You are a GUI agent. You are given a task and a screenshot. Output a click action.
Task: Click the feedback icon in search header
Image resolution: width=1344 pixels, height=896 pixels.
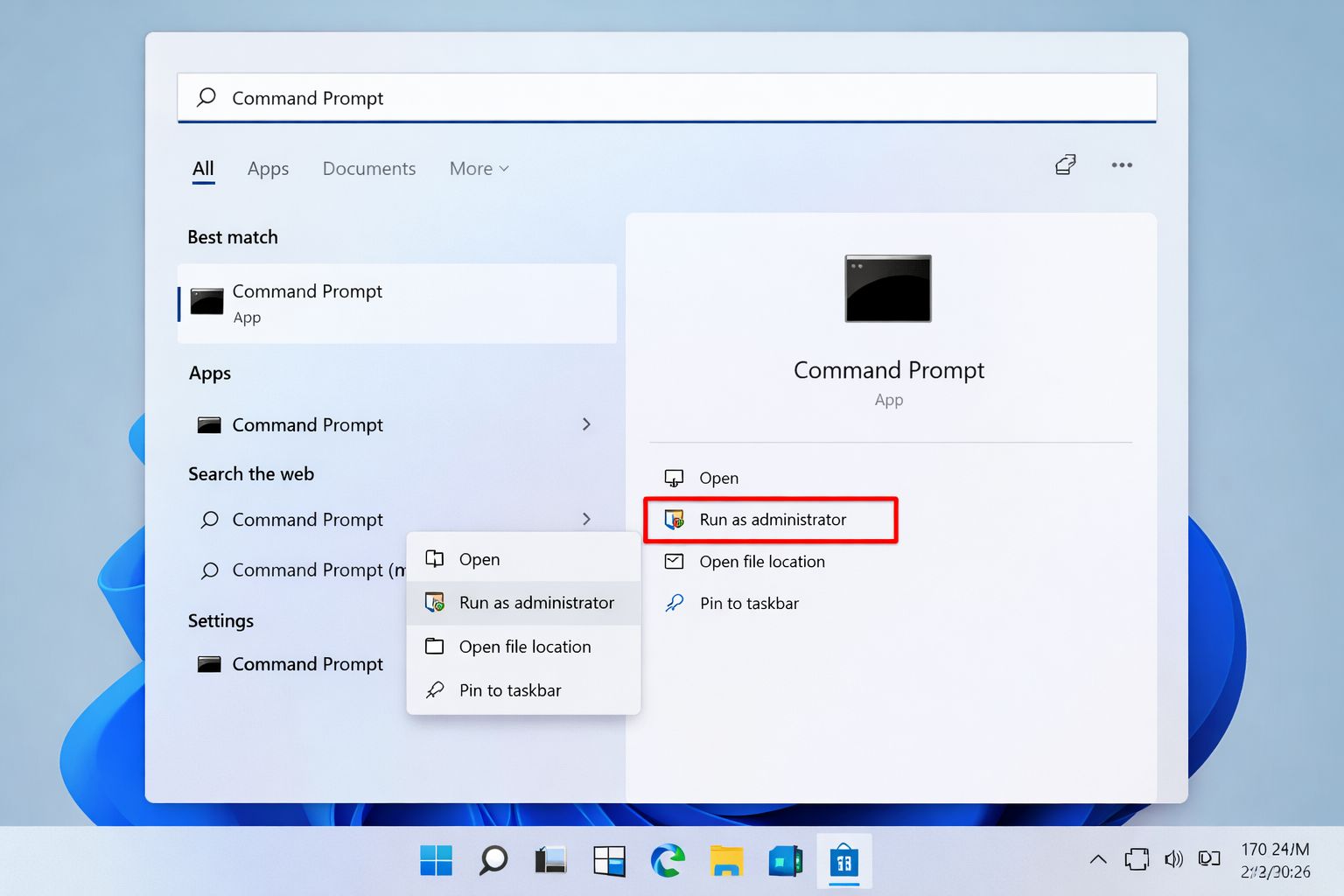coord(1065,165)
